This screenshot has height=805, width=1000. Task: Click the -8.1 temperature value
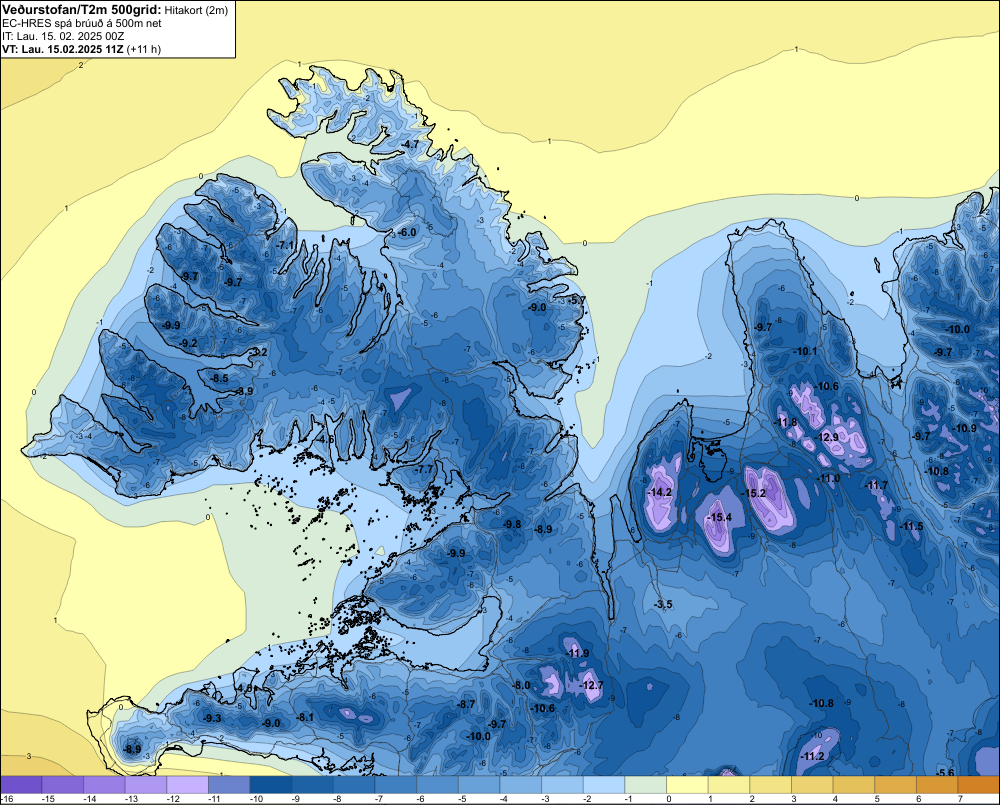pyautogui.click(x=305, y=717)
